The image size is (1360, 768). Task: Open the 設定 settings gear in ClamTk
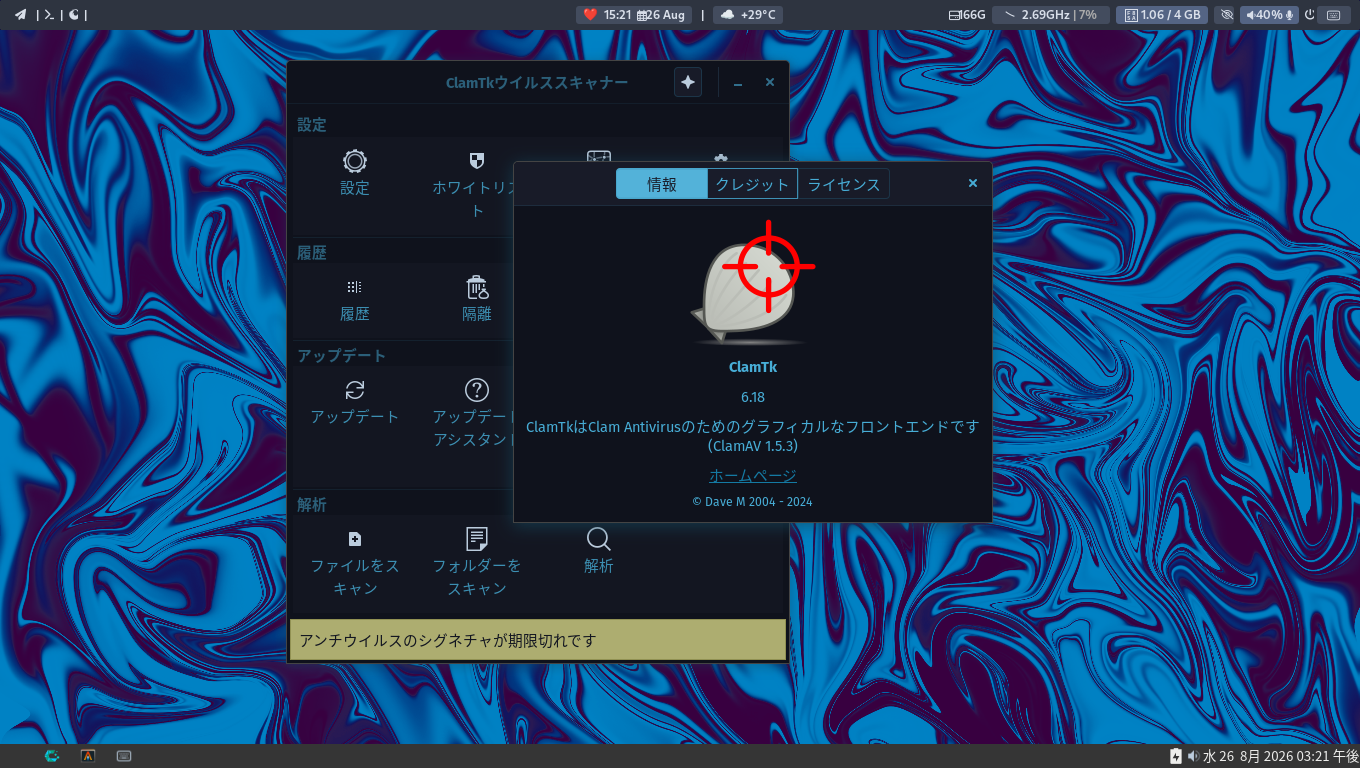click(x=355, y=161)
